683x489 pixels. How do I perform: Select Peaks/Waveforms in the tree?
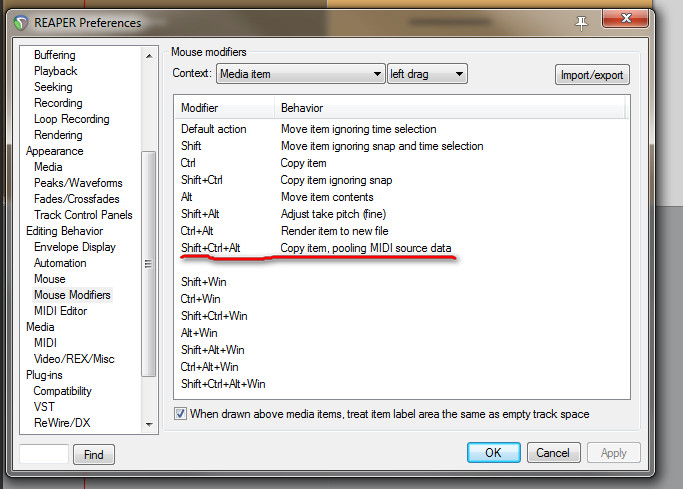point(78,183)
